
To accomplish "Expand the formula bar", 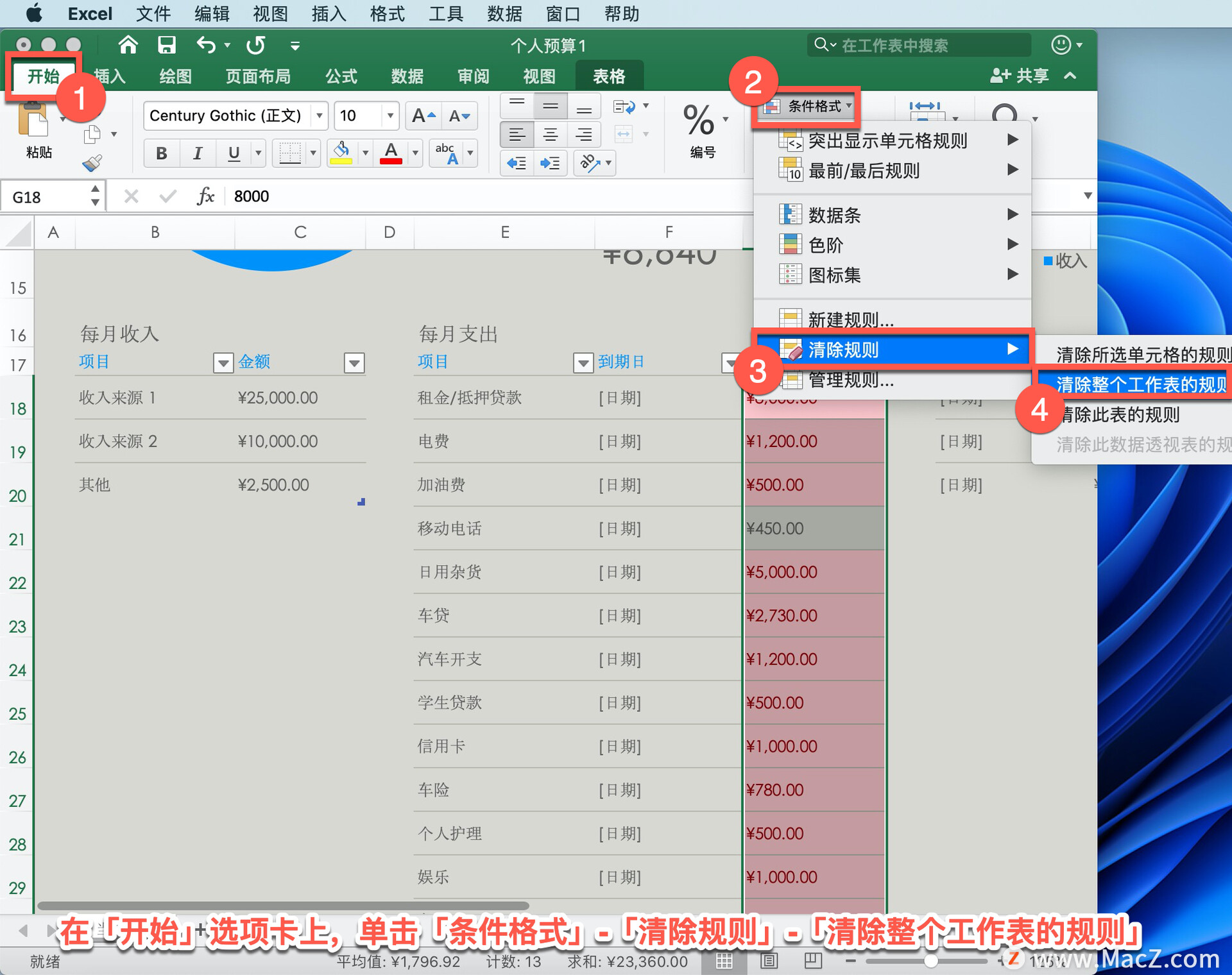I will (x=1088, y=196).
